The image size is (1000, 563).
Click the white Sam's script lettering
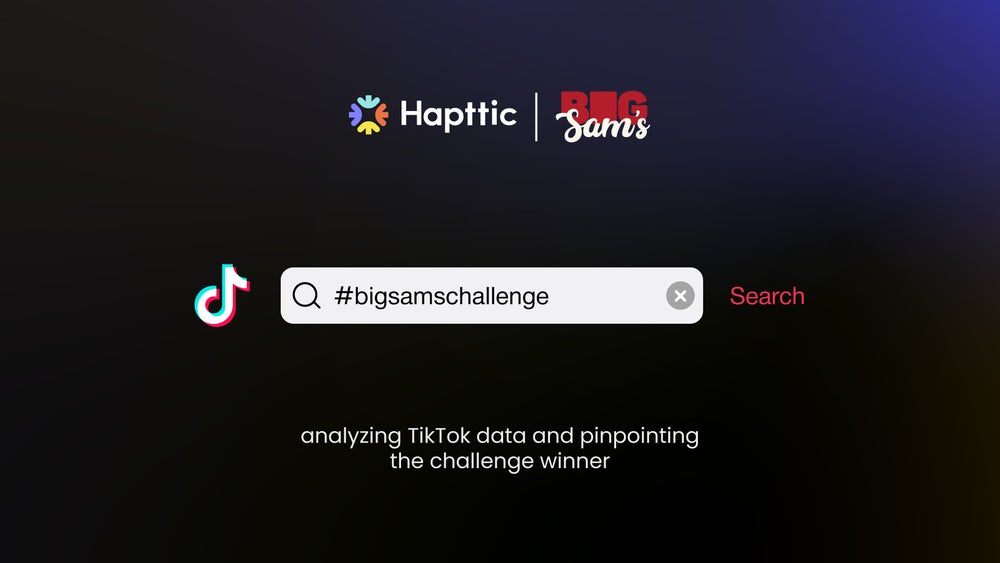(x=603, y=126)
